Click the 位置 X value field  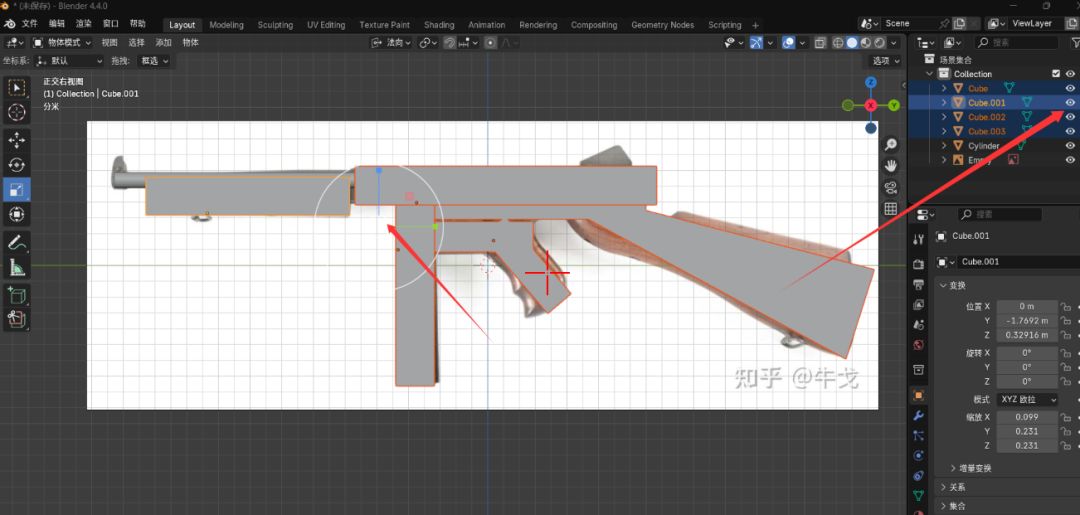(1026, 306)
